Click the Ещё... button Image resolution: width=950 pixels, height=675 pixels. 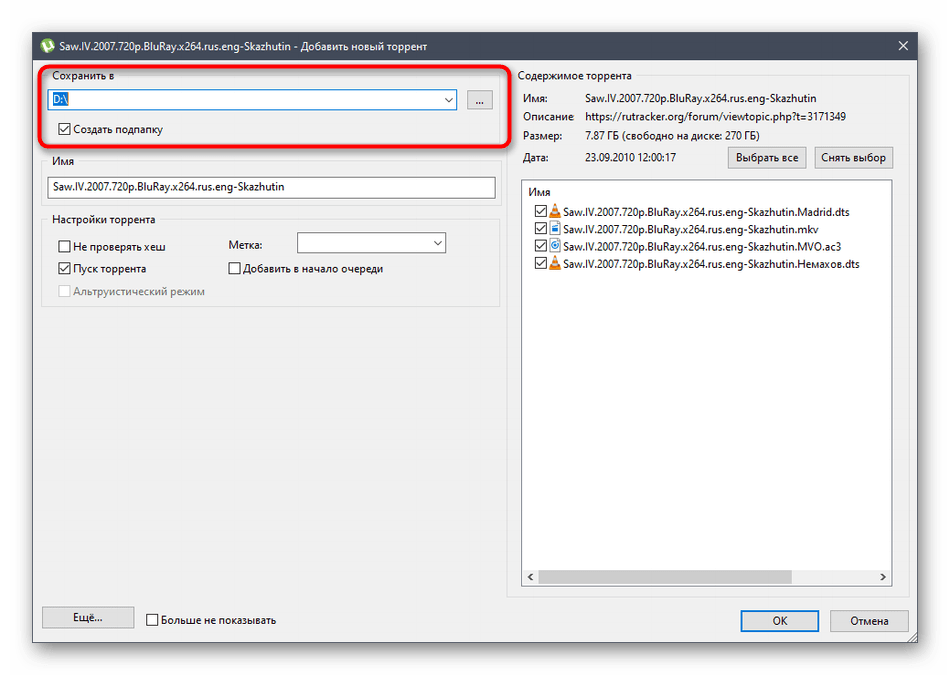click(x=88, y=619)
